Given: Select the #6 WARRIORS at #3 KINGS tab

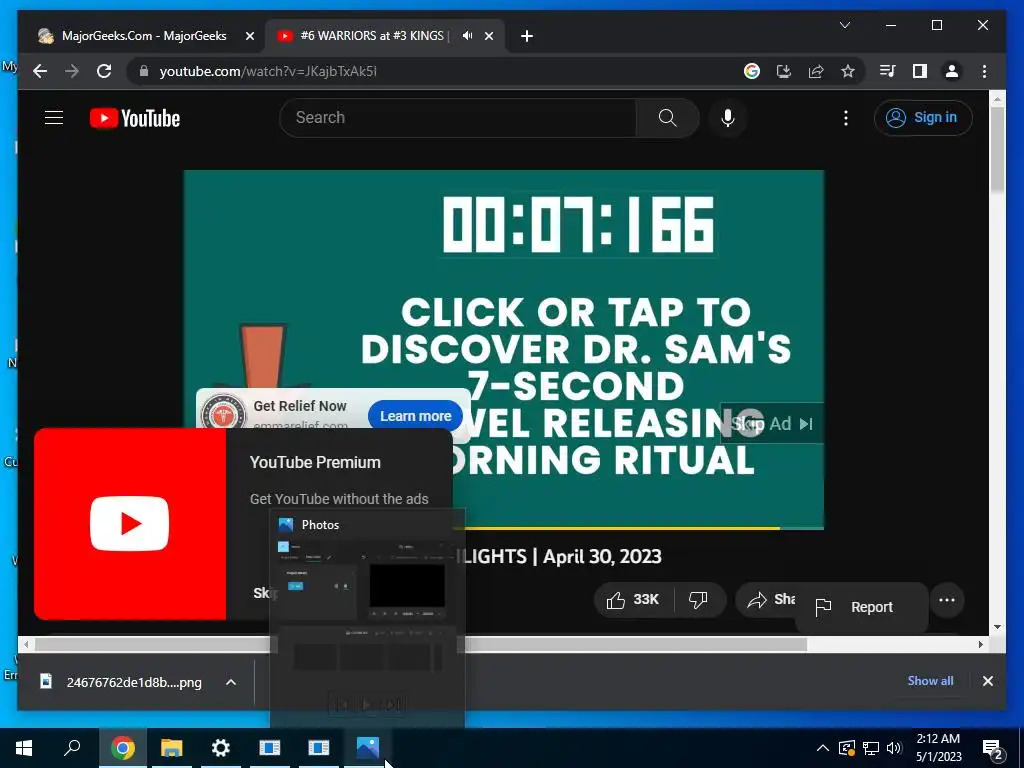Looking at the screenshot, I should (374, 36).
